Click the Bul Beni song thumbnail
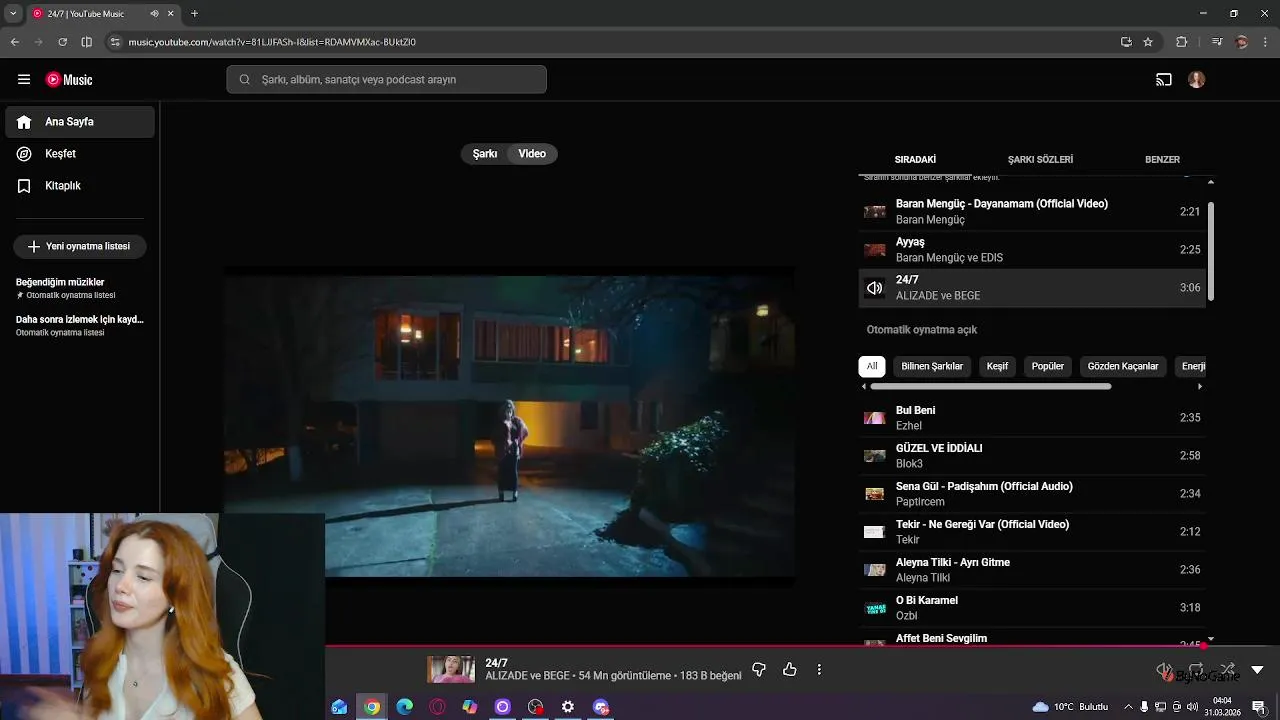 [x=875, y=418]
